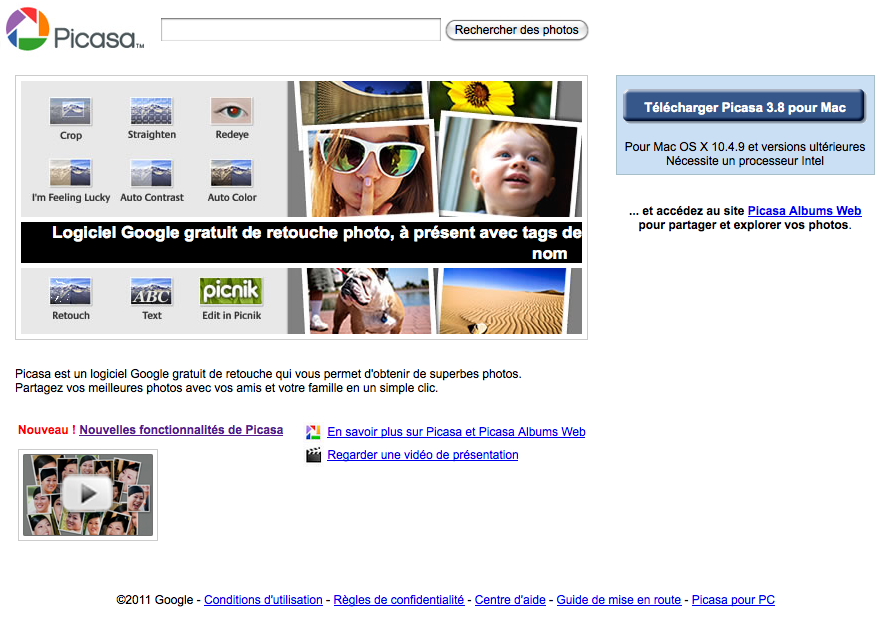Image resolution: width=890 pixels, height=621 pixels.
Task: Select the Auto Contrast icon
Action: point(152,173)
